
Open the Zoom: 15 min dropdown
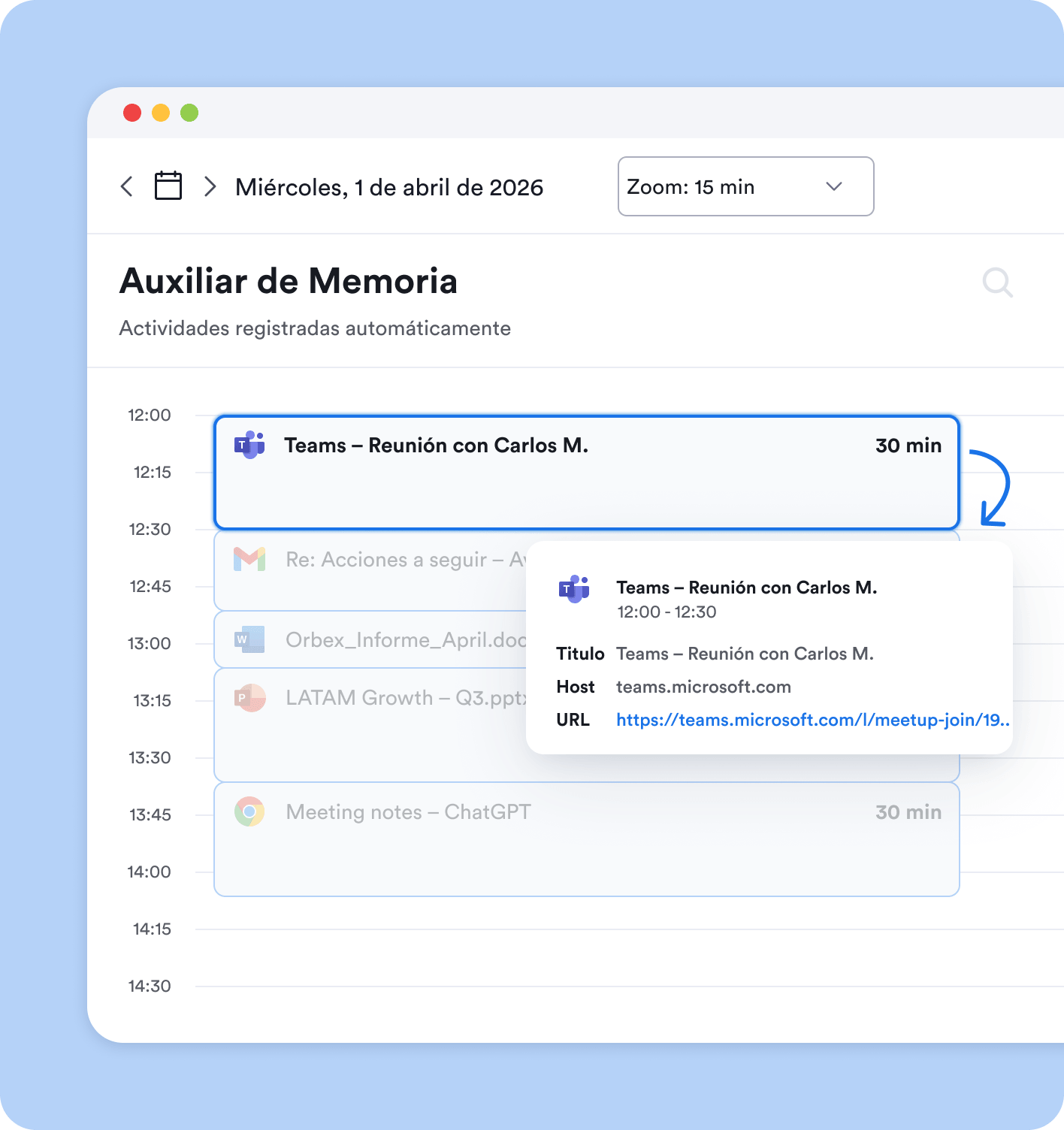(x=745, y=186)
